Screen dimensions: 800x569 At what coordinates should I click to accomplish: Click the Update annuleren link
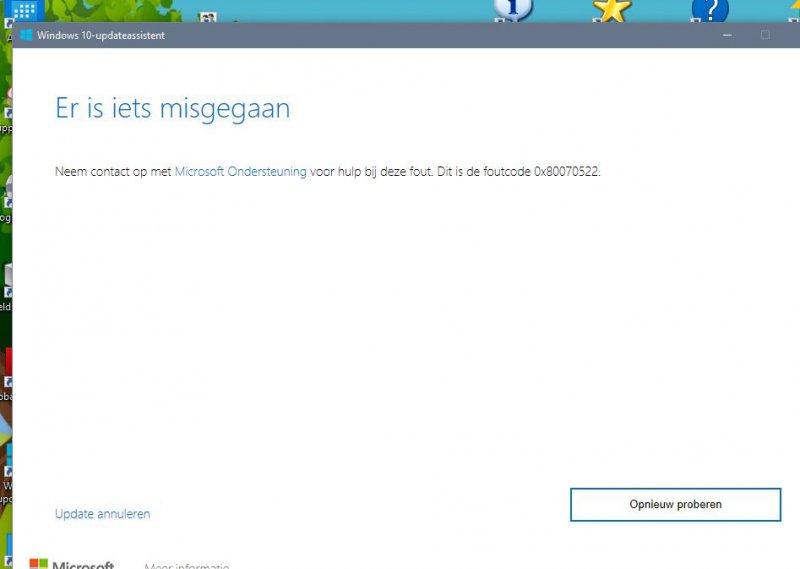[x=102, y=514]
